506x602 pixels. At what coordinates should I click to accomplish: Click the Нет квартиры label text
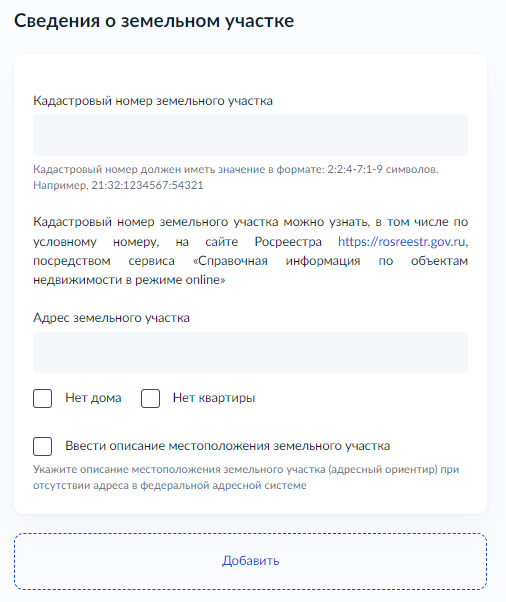[214, 398]
